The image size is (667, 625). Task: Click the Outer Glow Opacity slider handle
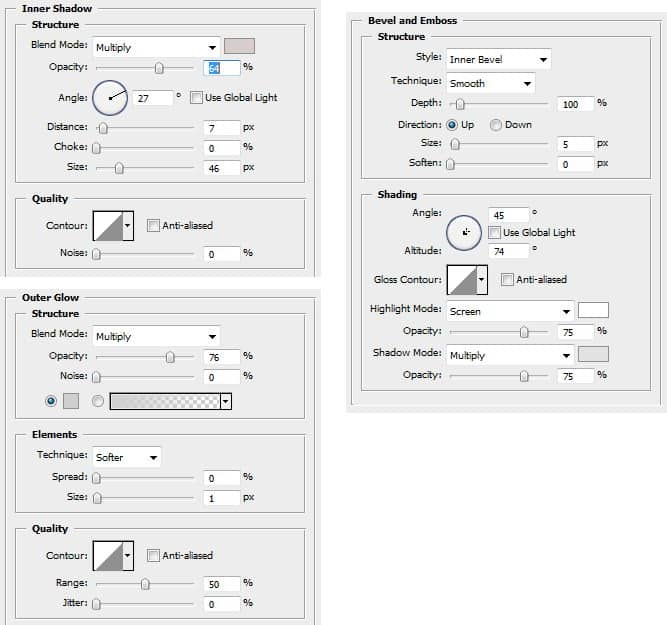[x=170, y=357]
